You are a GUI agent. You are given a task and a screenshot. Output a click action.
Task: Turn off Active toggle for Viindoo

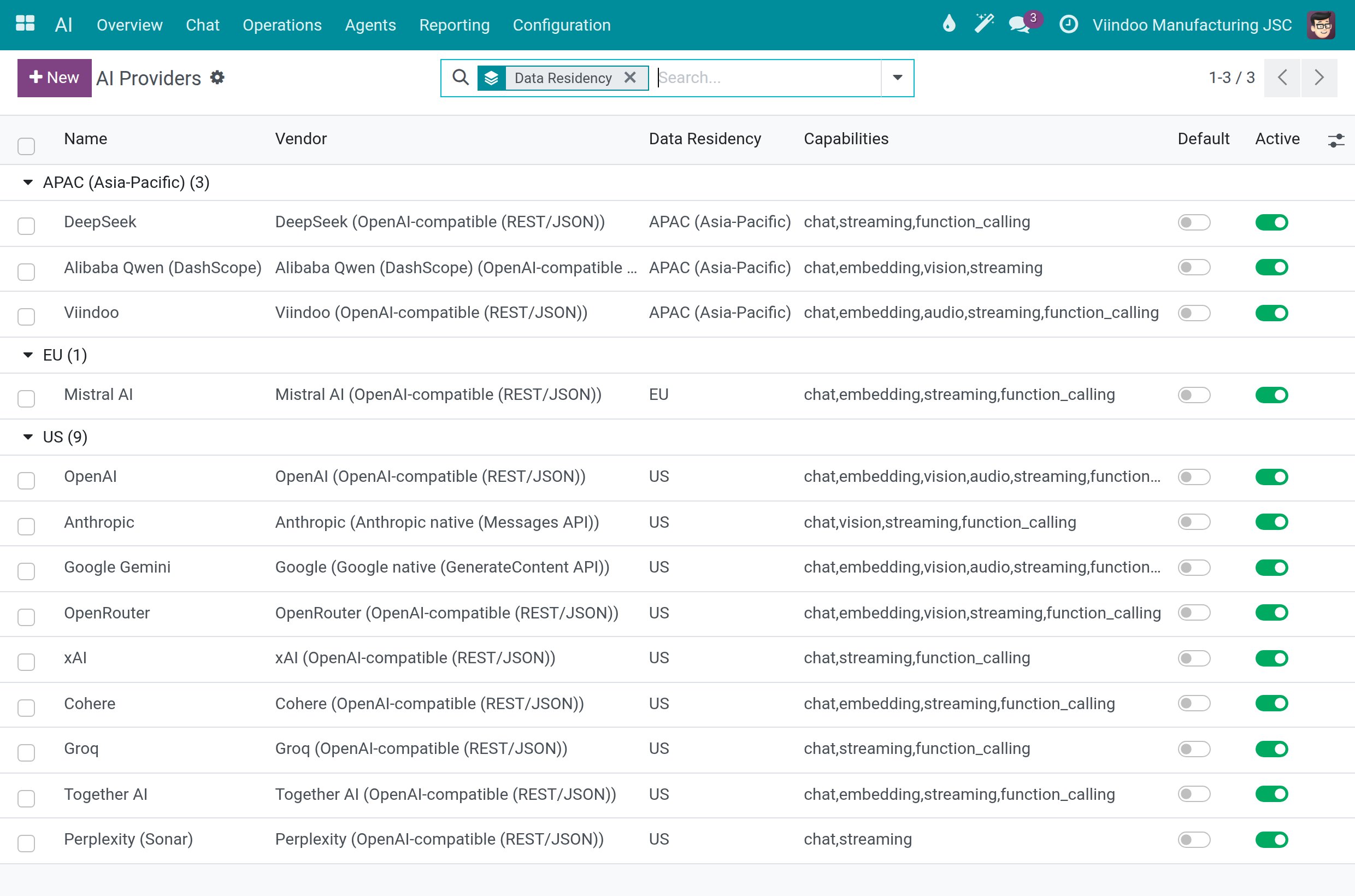pos(1271,313)
